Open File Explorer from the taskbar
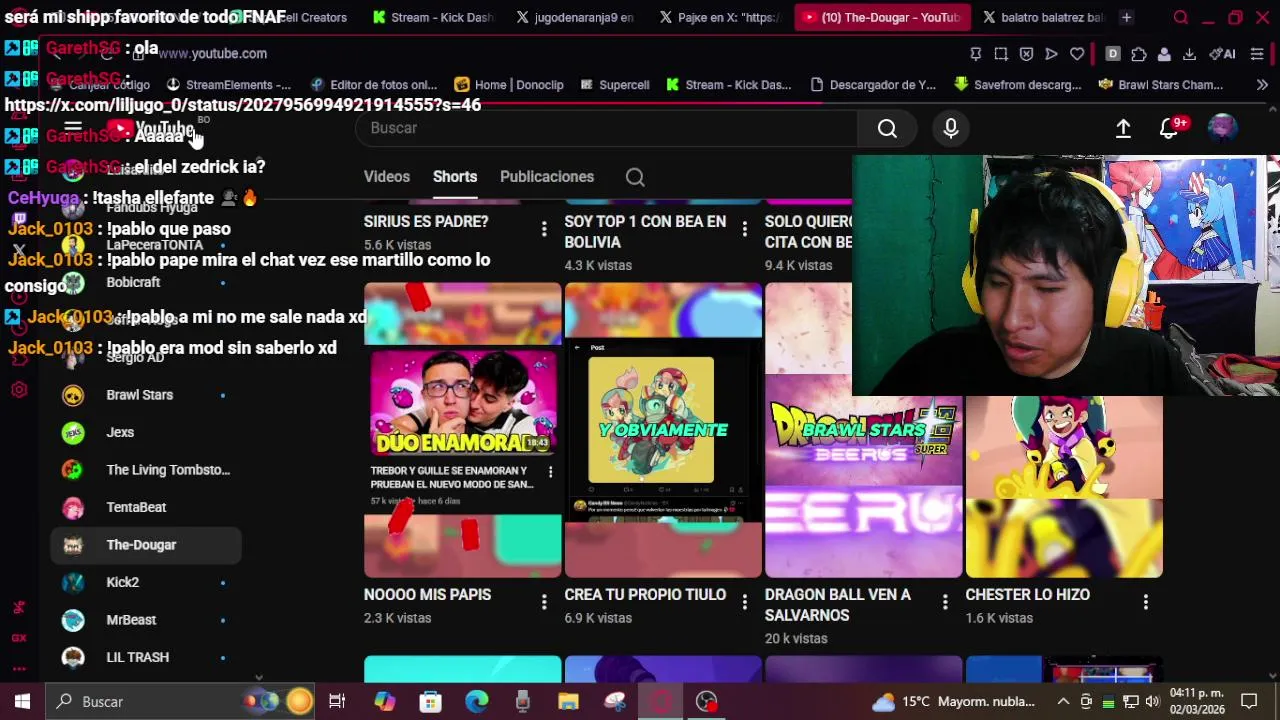The height and width of the screenshot is (720, 1280). [568, 701]
